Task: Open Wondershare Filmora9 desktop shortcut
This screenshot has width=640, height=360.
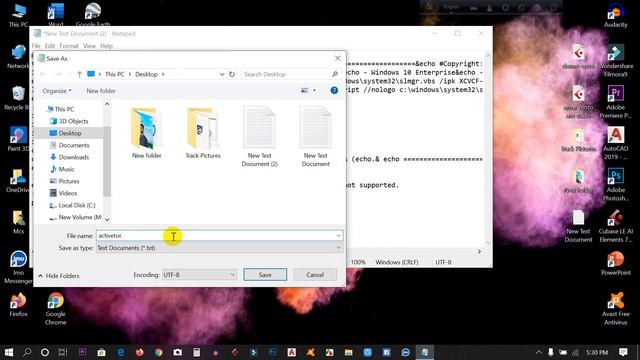Action: tap(616, 60)
